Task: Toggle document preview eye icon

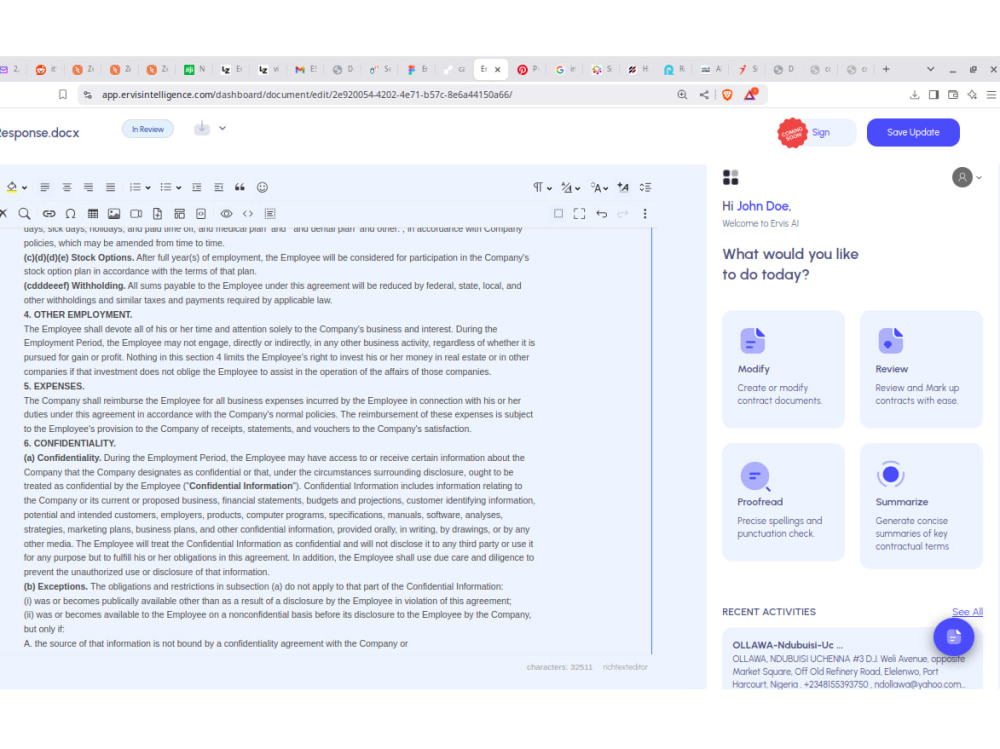Action: tap(226, 214)
